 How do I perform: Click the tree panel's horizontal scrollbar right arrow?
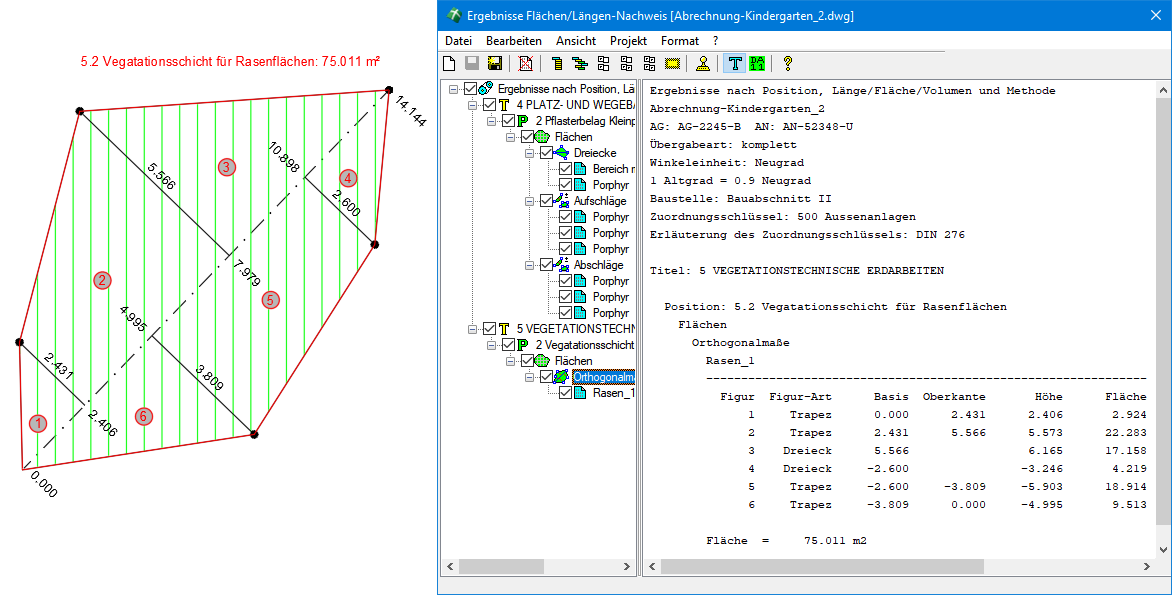627,567
